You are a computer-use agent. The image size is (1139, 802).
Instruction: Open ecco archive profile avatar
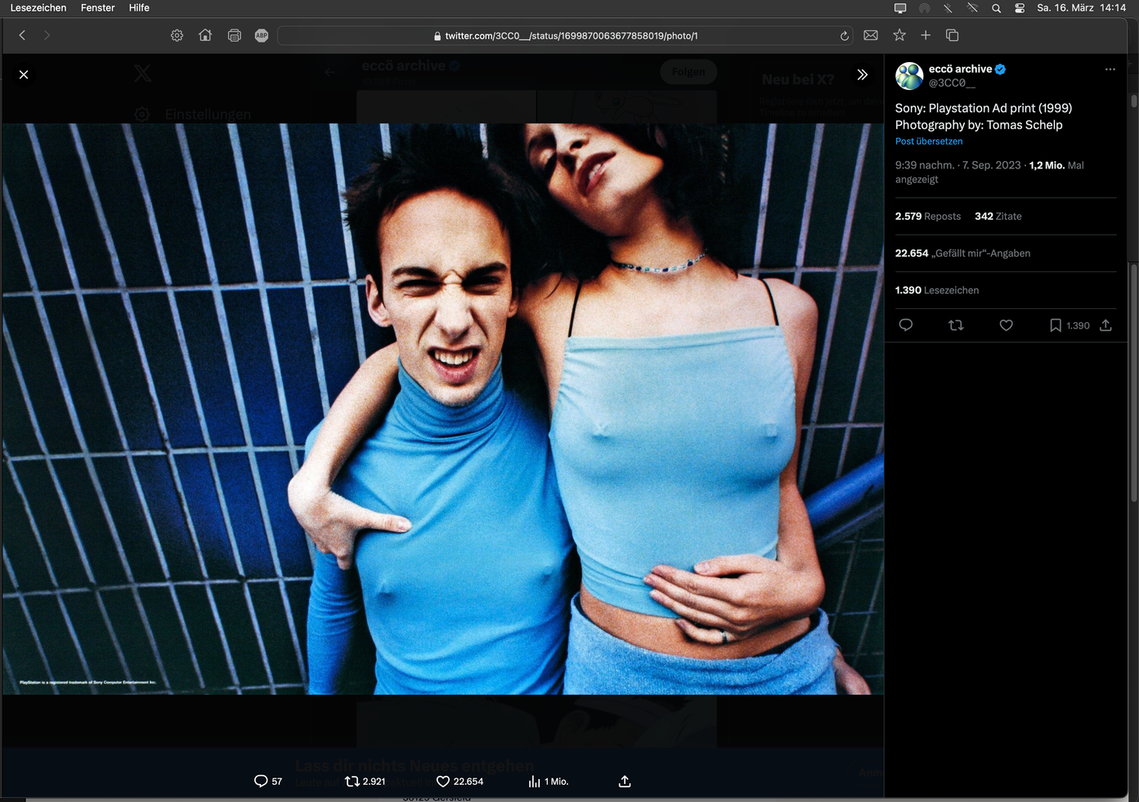coord(909,76)
